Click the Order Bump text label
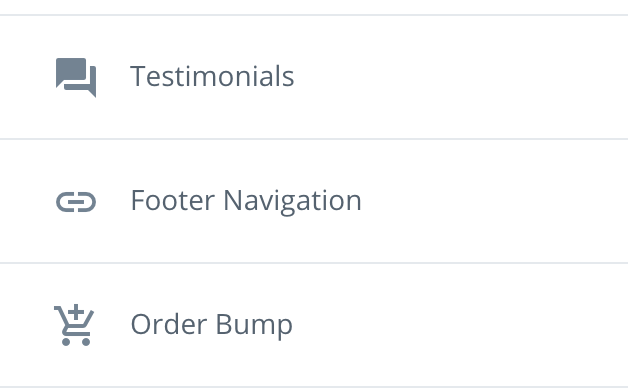 pyautogui.click(x=211, y=325)
